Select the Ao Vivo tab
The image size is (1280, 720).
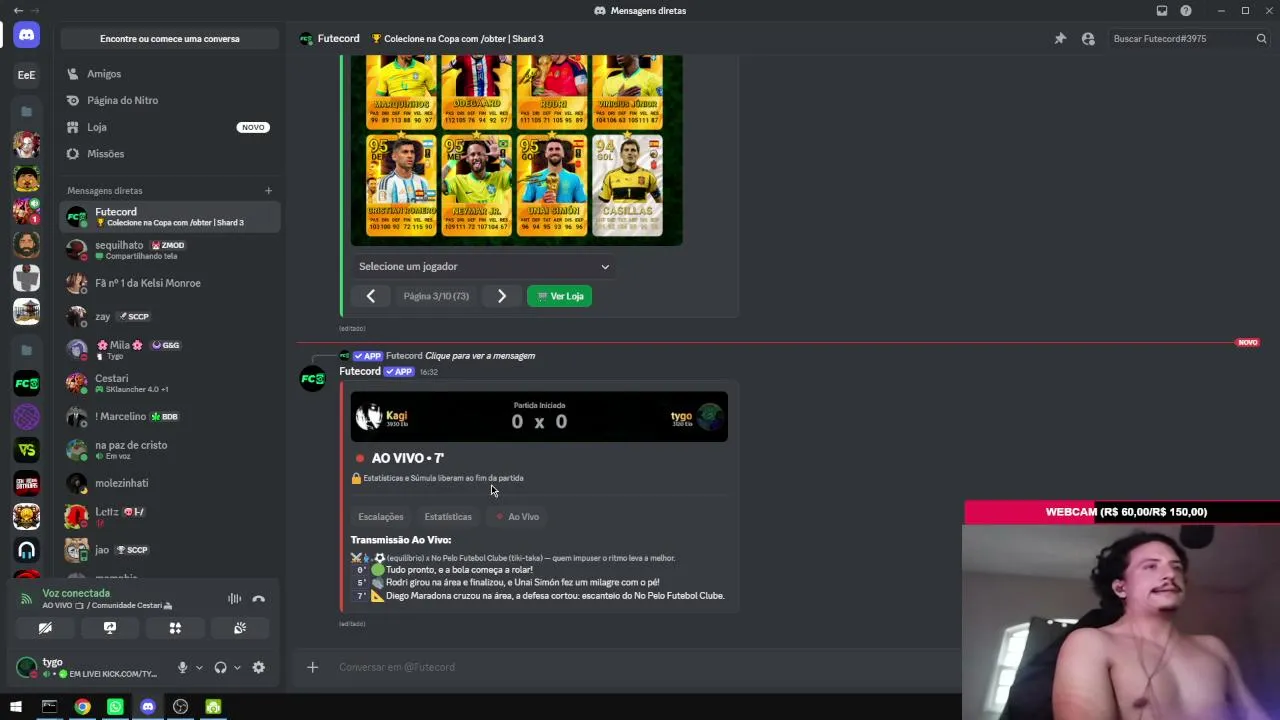[x=517, y=517]
